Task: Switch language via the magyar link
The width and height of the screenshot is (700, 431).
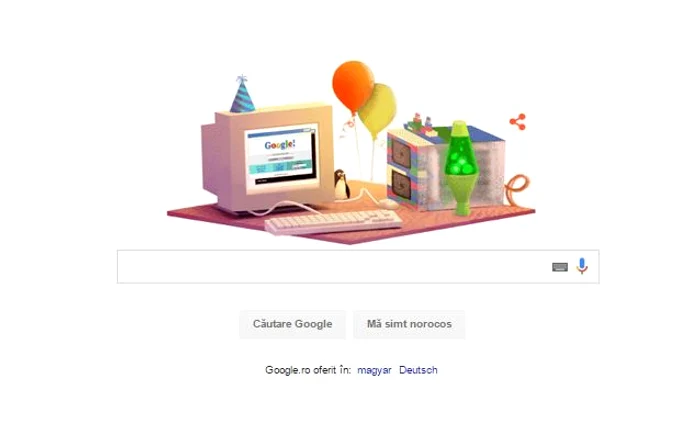Action: (x=374, y=370)
